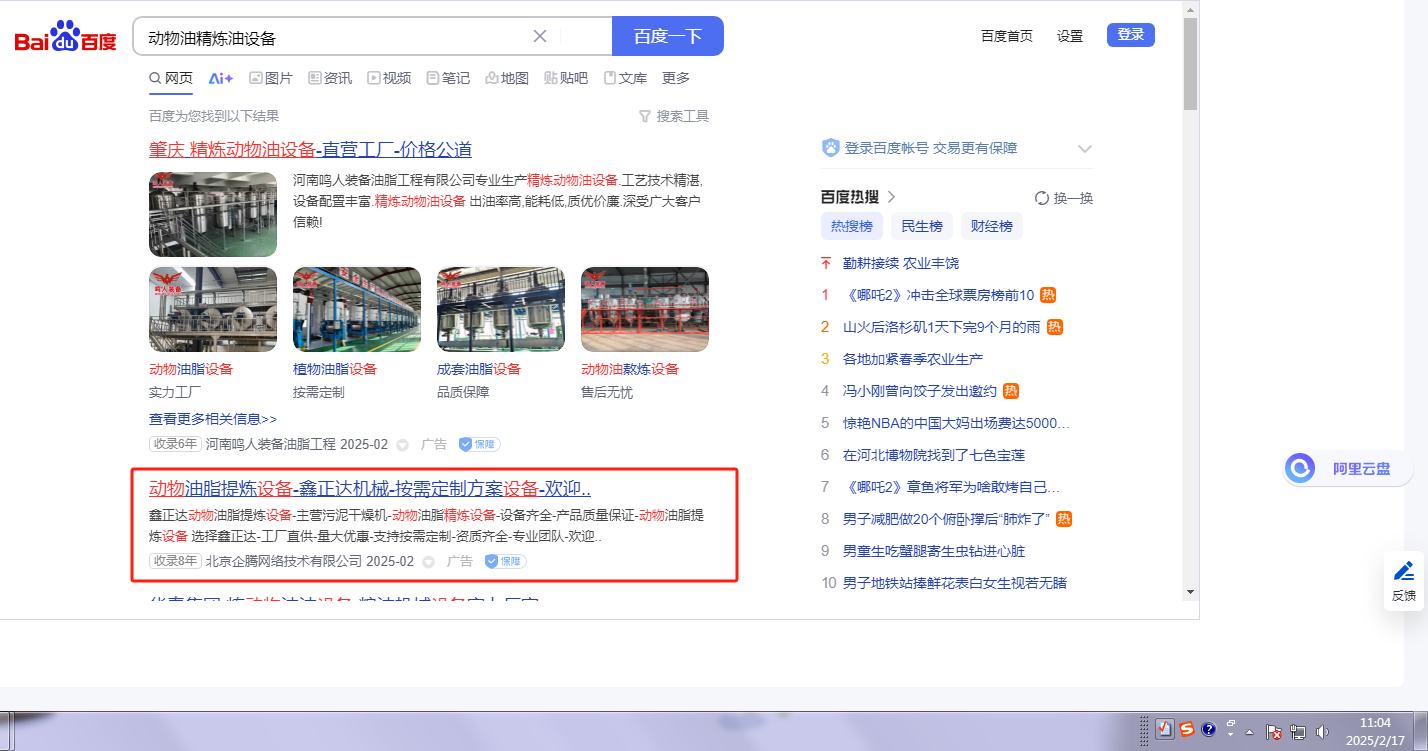Image resolution: width=1428 pixels, height=751 pixels.
Task: Click the volume speaker tray icon
Action: pyautogui.click(x=1322, y=731)
